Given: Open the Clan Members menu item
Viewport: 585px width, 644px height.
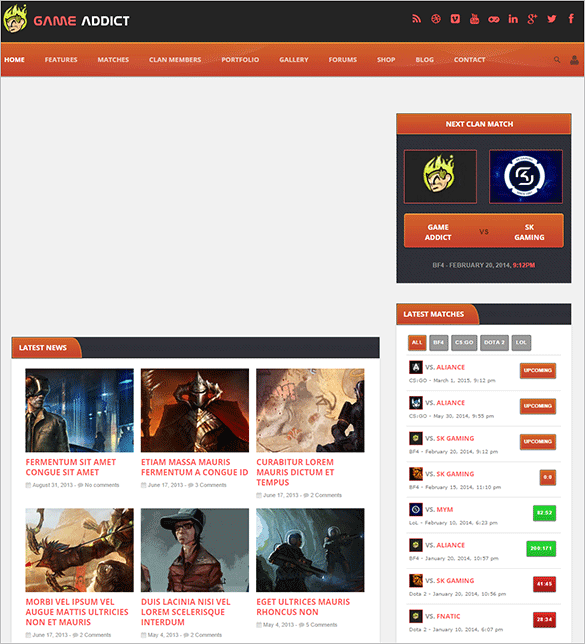Looking at the screenshot, I should [x=175, y=60].
